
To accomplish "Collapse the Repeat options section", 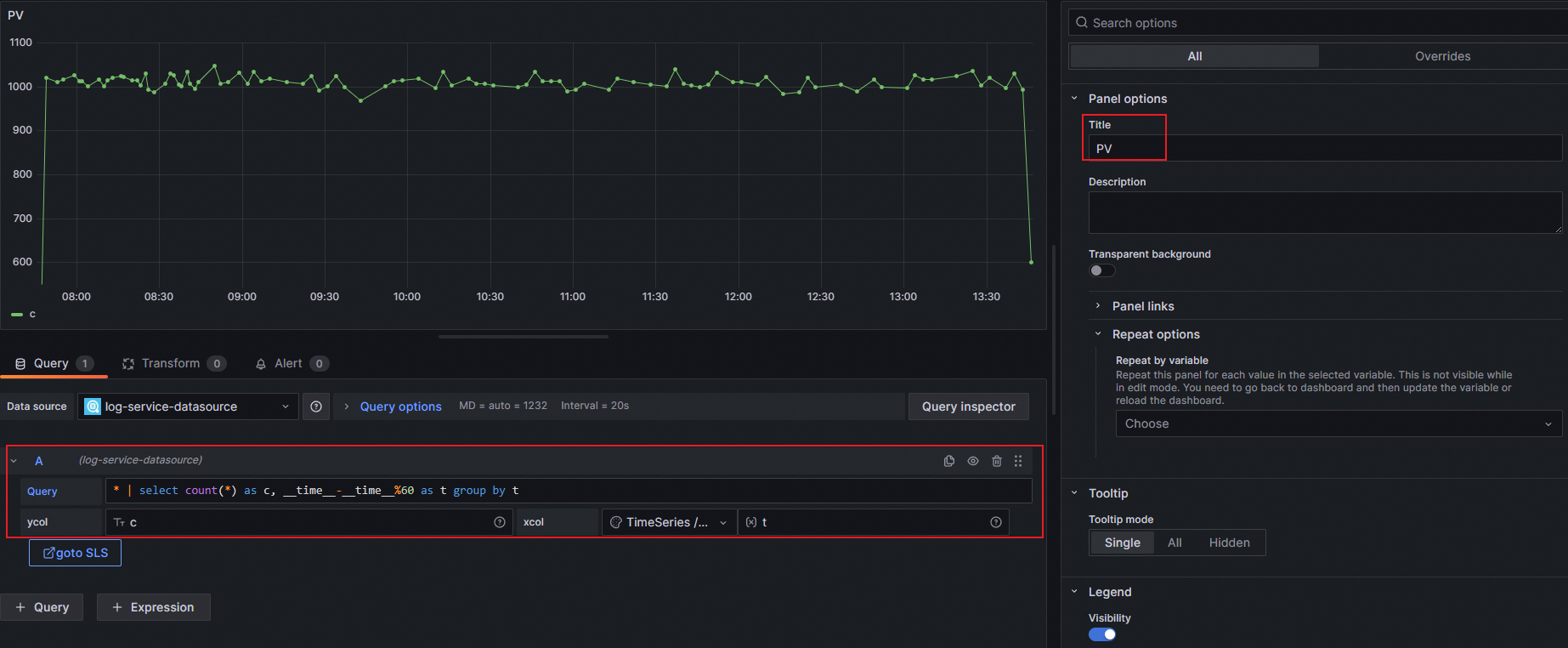I will tap(1098, 334).
